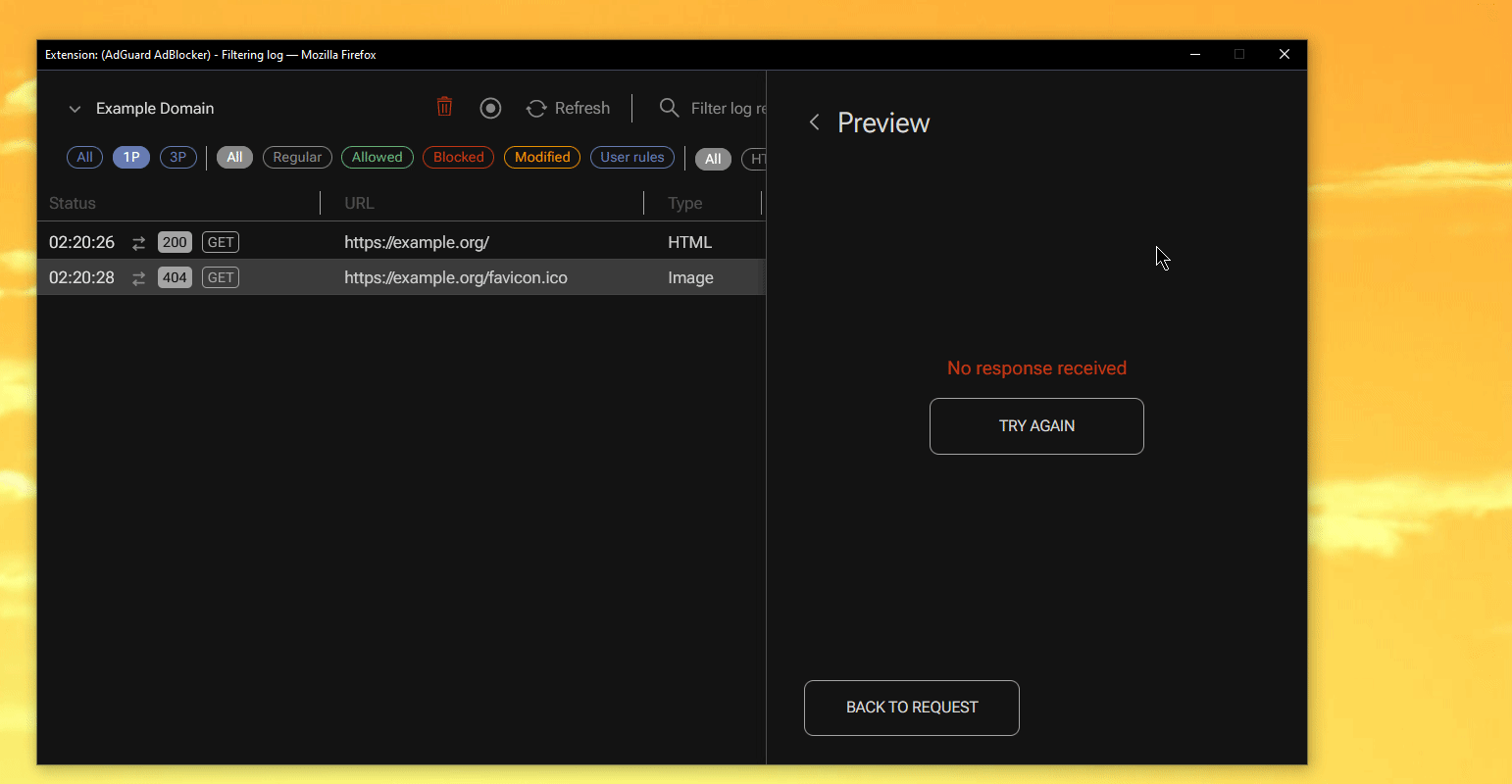
Task: Click BACK TO REQUEST
Action: tap(911, 708)
